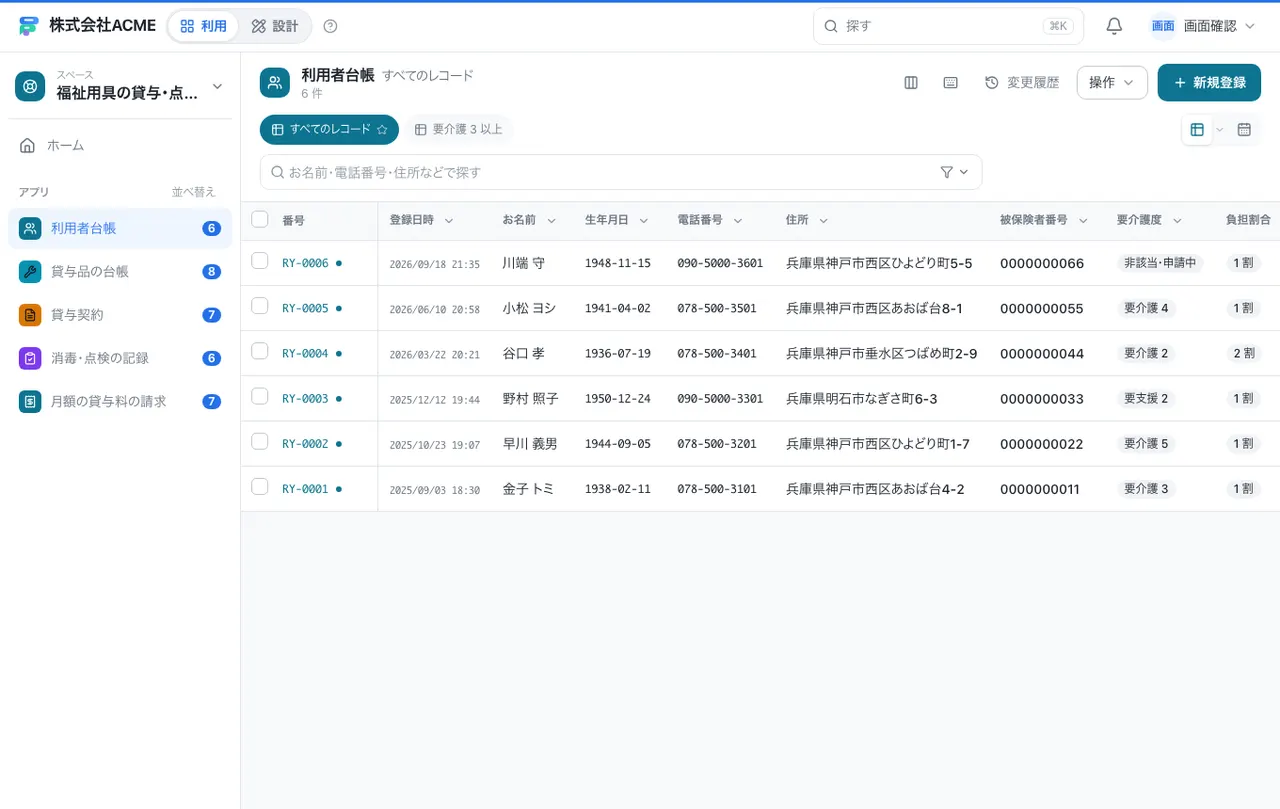Switch to the 設計 mode tab

(275, 26)
